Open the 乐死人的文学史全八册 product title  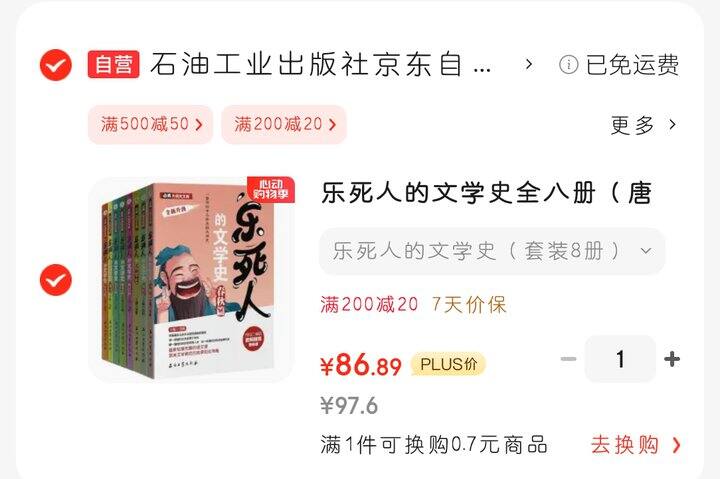[487, 193]
